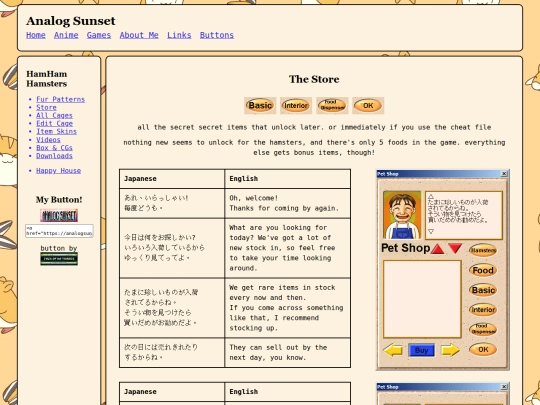Screen dimensions: 540x405
Task: Open the Box & CGs link
Action: pyautogui.click(x=54, y=148)
